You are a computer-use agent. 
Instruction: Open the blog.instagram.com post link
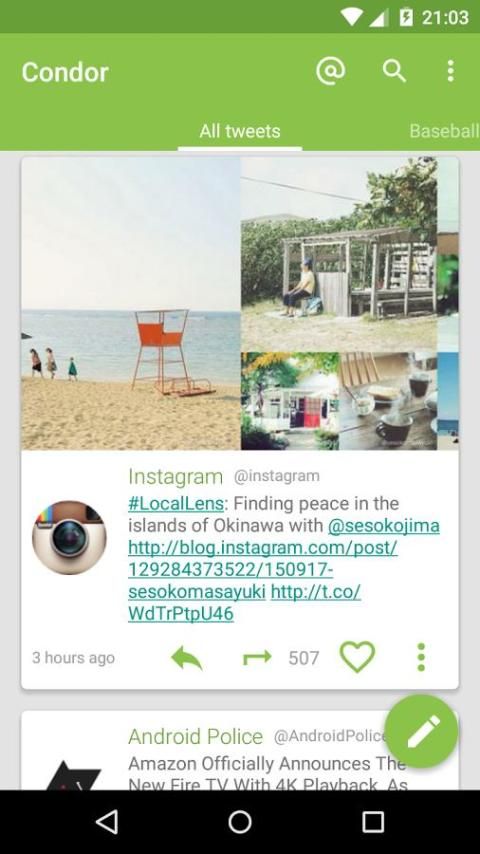point(263,569)
